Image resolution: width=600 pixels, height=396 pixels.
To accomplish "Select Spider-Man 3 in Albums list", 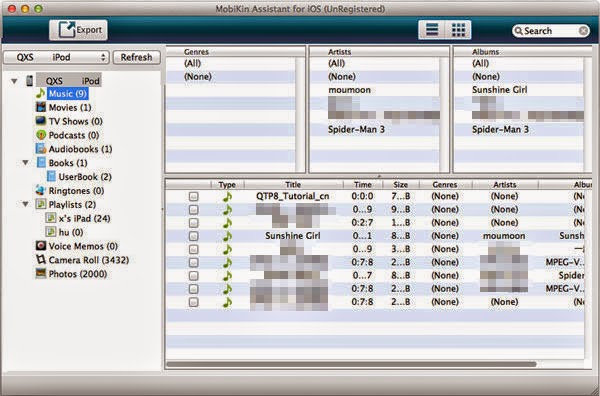I will (x=500, y=129).
